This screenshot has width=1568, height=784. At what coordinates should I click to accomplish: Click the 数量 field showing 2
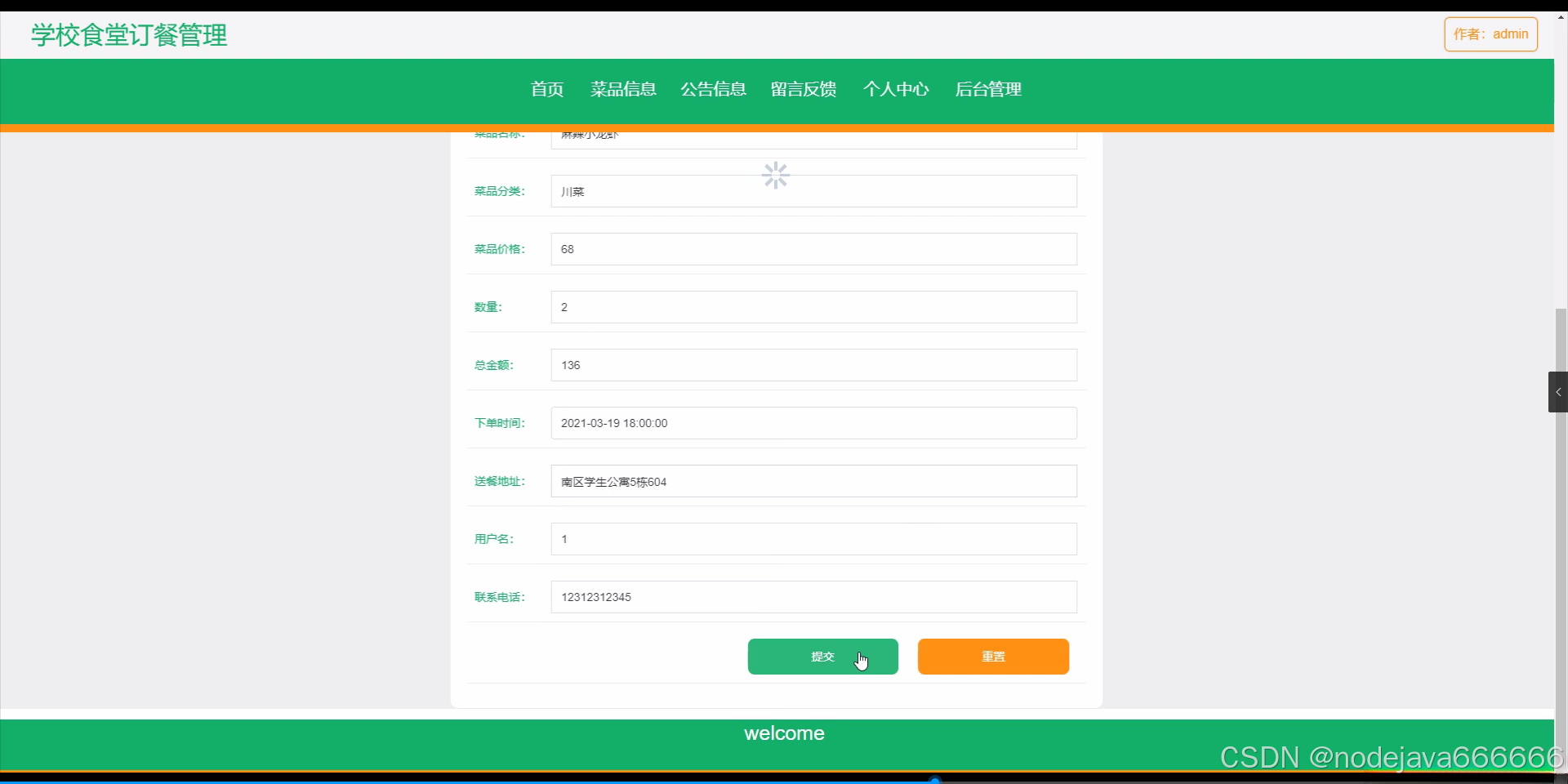[x=813, y=307]
